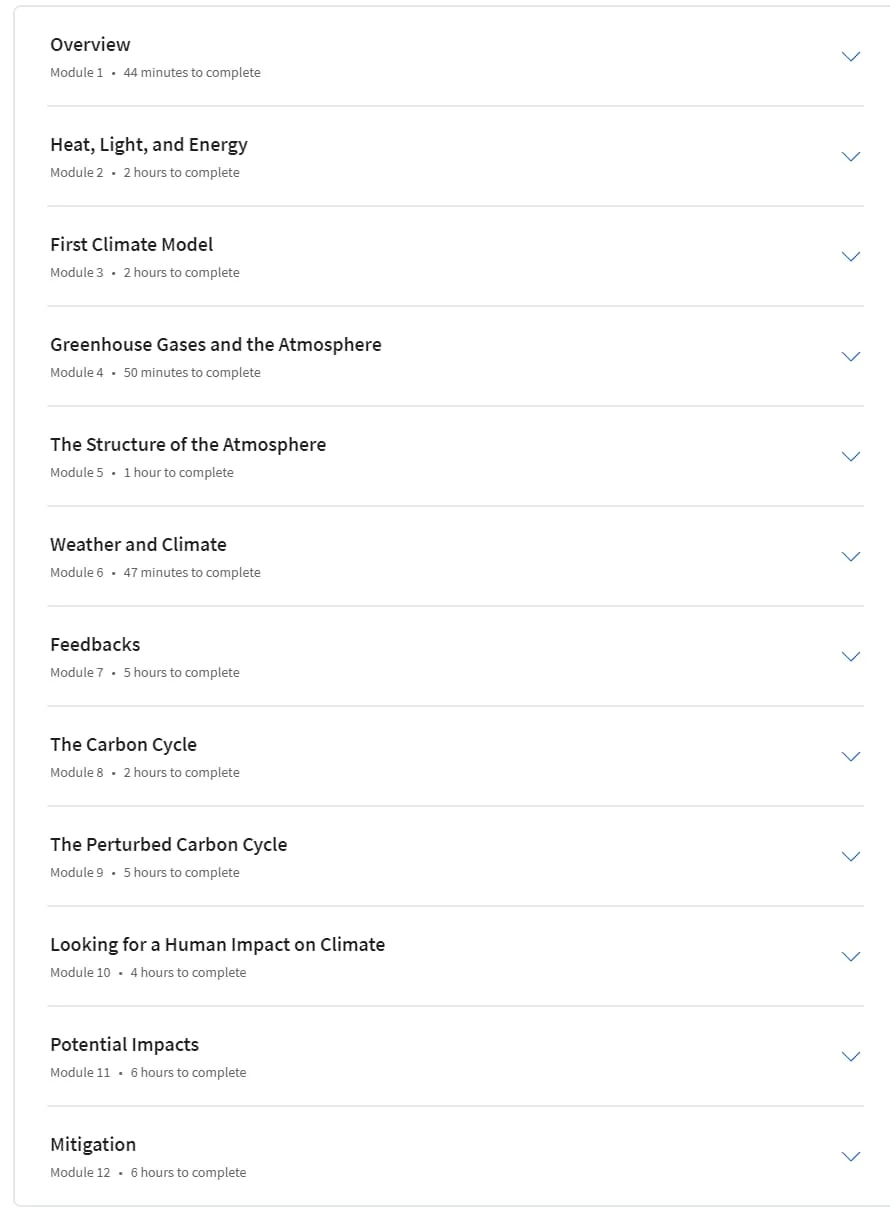Expand the Mitigation module chevron

coord(851,1157)
